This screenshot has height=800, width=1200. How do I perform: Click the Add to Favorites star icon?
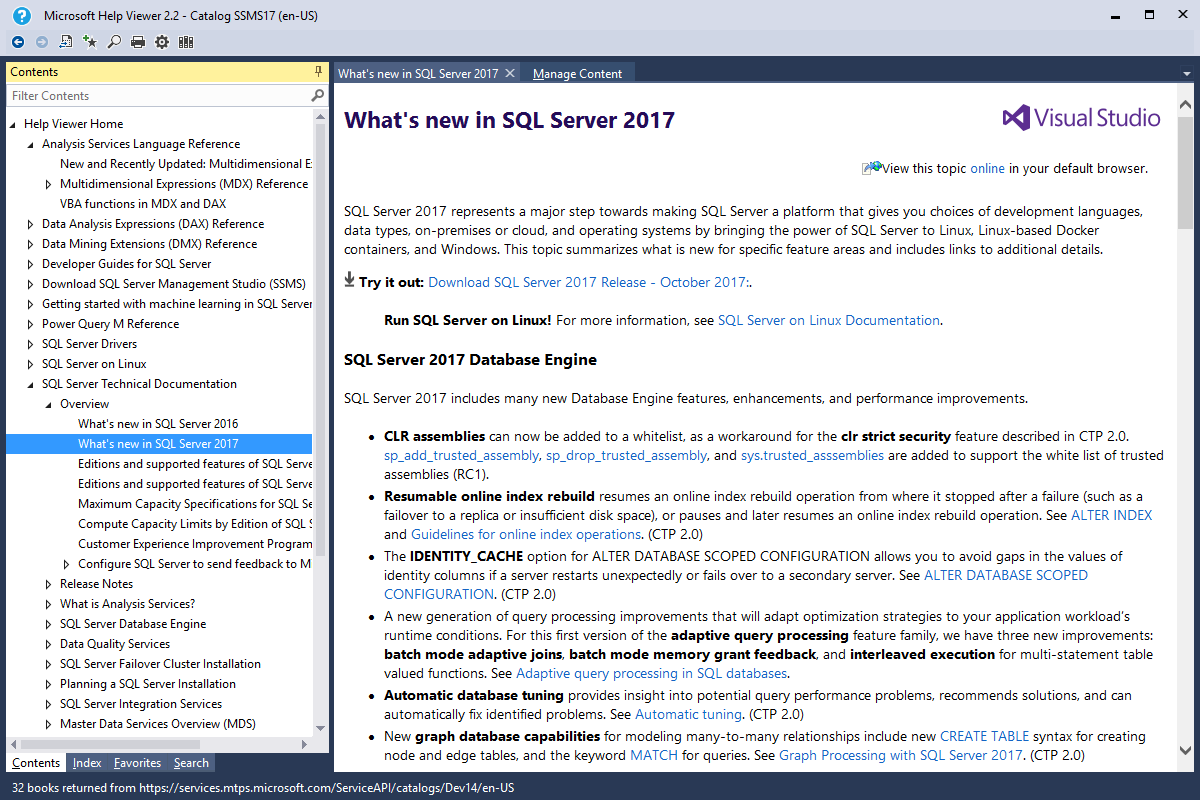[x=89, y=41]
